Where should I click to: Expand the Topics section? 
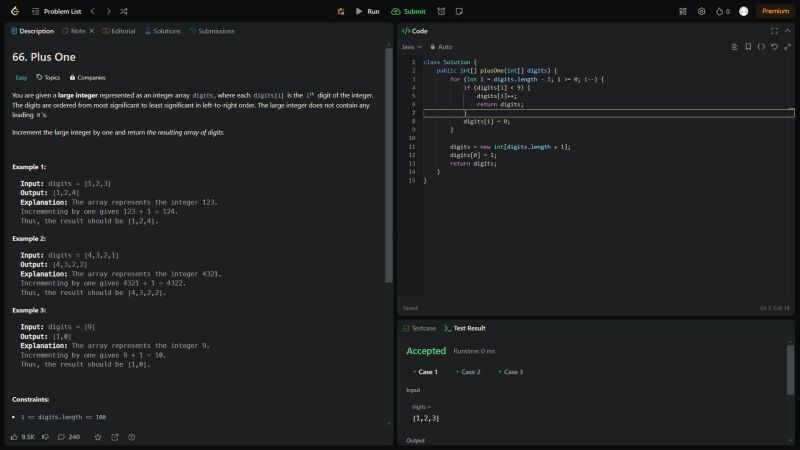pyautogui.click(x=48, y=78)
